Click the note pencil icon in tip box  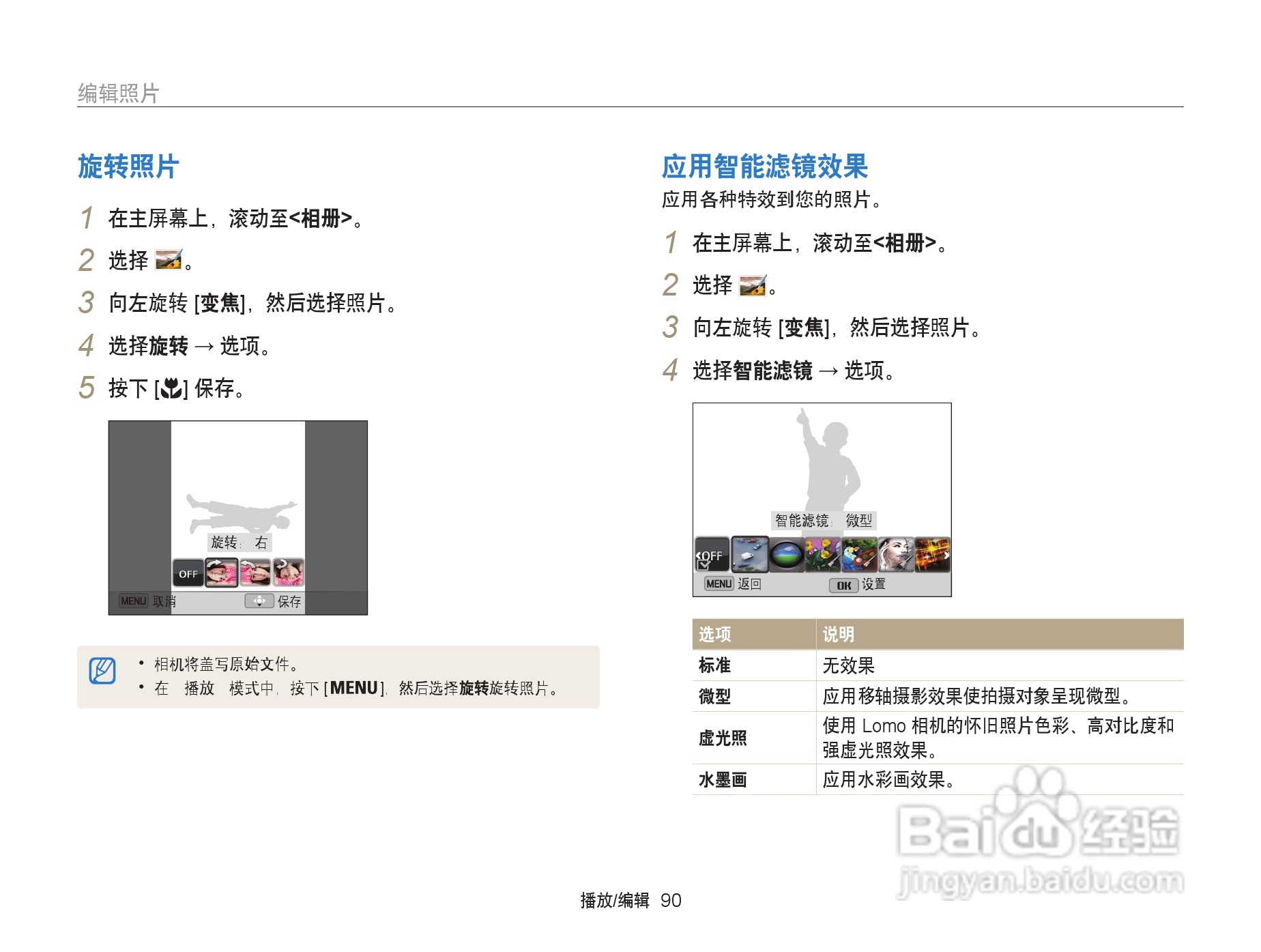[x=102, y=671]
